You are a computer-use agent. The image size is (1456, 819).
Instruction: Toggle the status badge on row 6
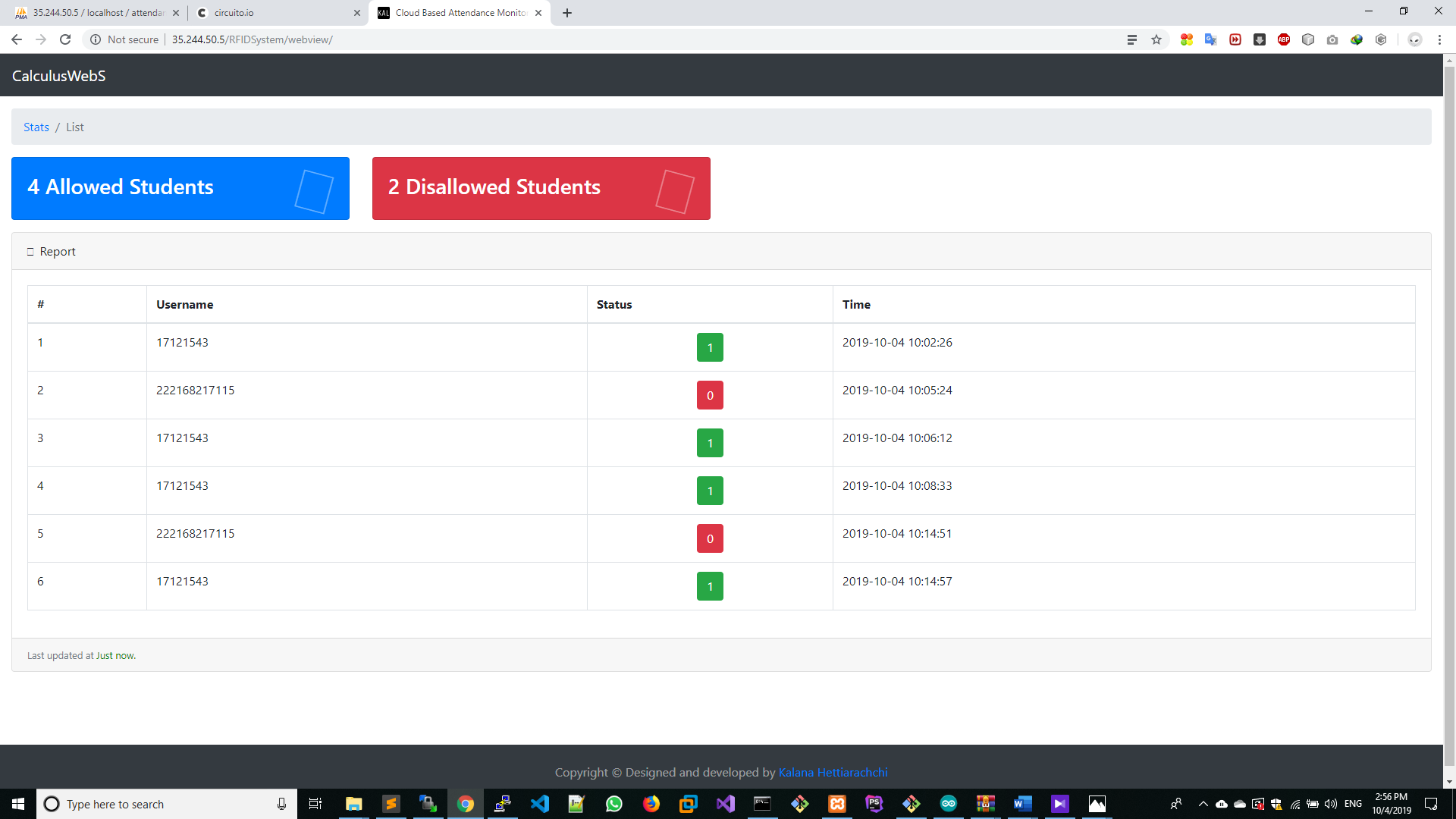[710, 585]
